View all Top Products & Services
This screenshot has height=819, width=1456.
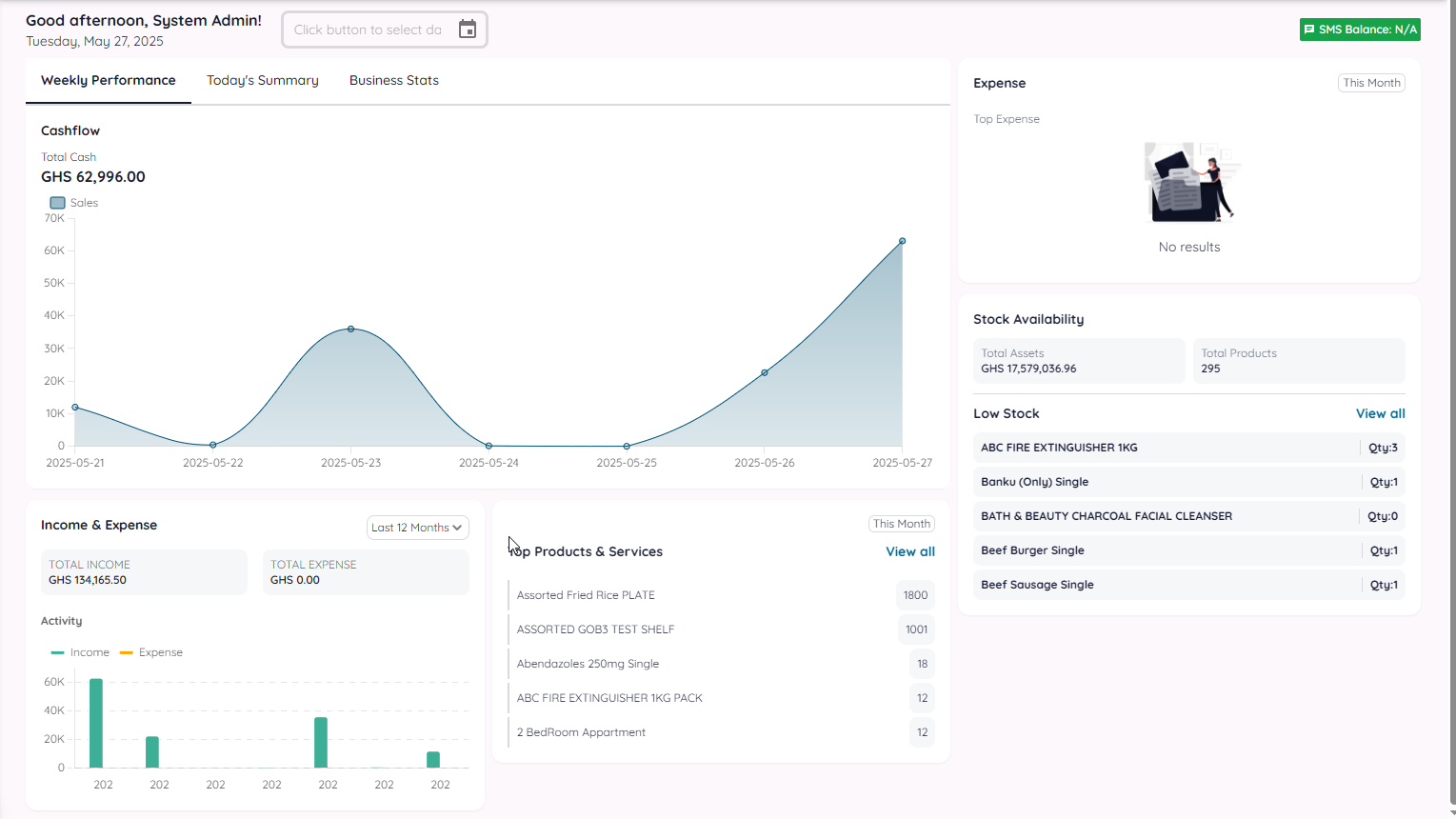click(909, 551)
